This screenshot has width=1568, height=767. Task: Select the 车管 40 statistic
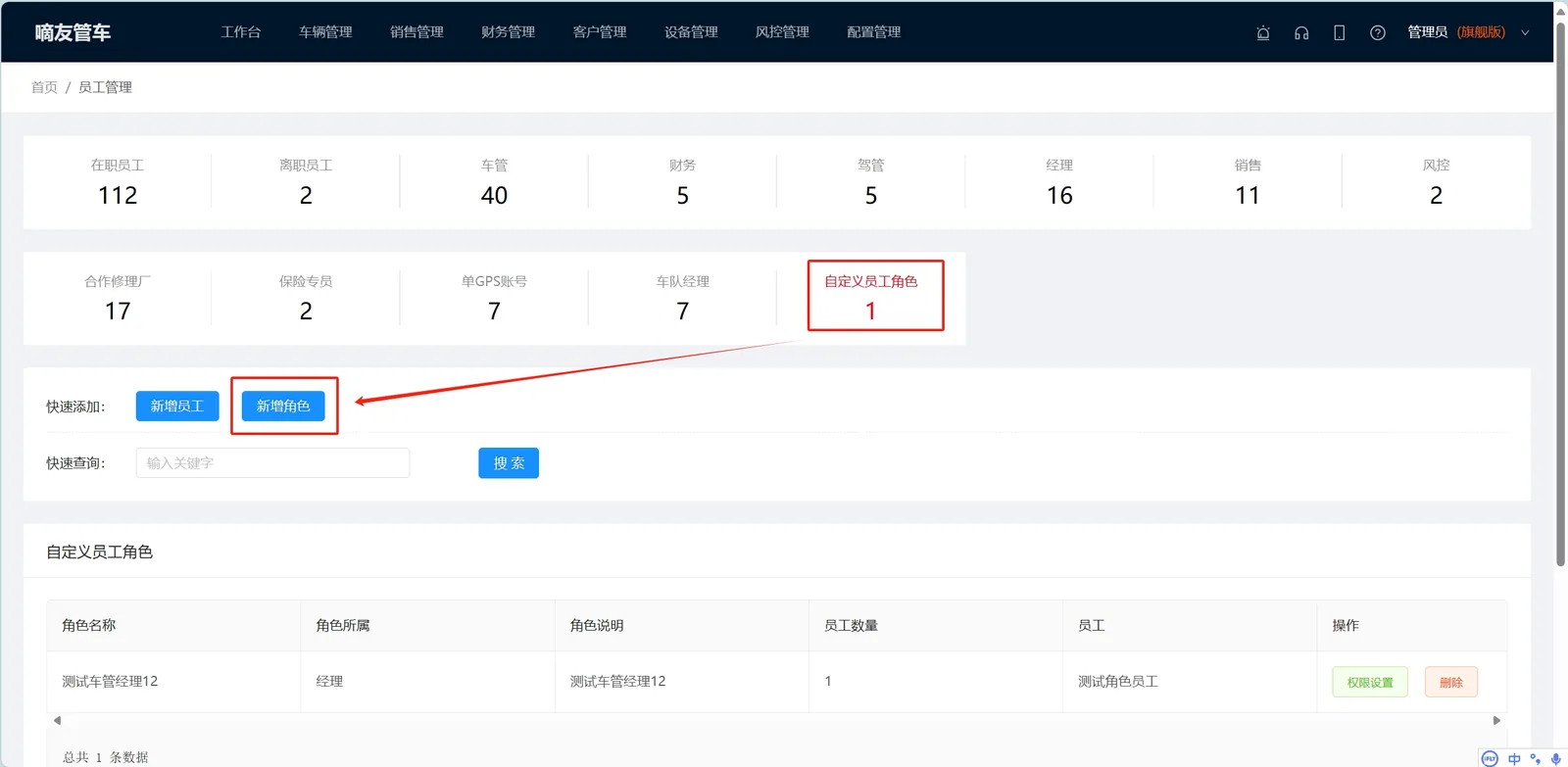(494, 182)
